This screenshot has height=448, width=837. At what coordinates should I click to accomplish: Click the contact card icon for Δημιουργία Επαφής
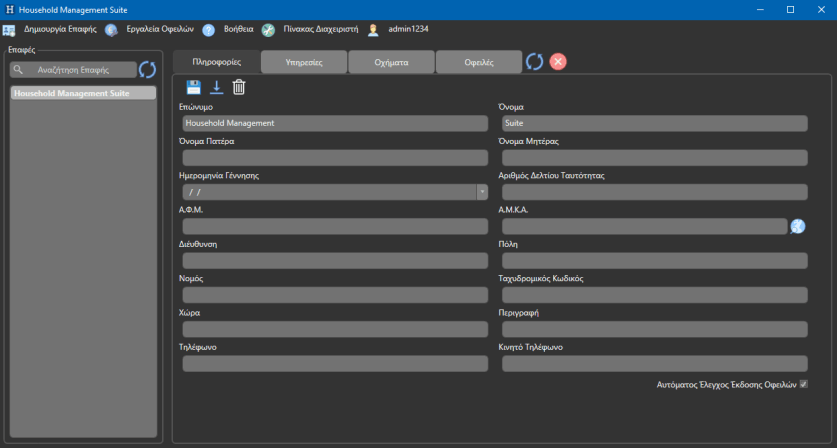pos(9,30)
